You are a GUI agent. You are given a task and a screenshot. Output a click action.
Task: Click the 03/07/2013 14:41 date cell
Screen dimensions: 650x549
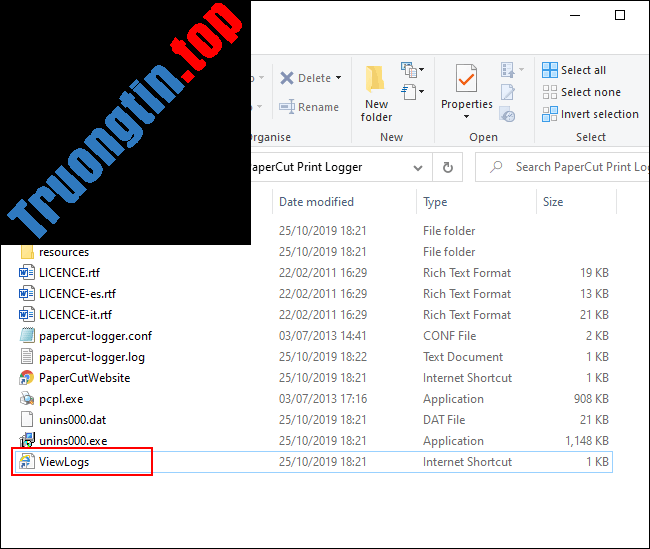click(323, 336)
